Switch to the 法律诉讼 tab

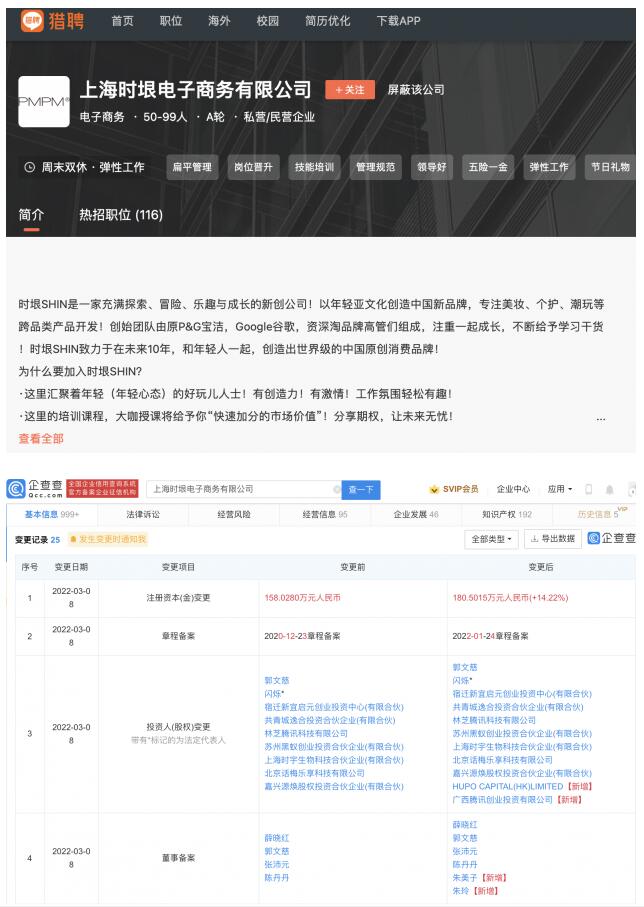(143, 514)
